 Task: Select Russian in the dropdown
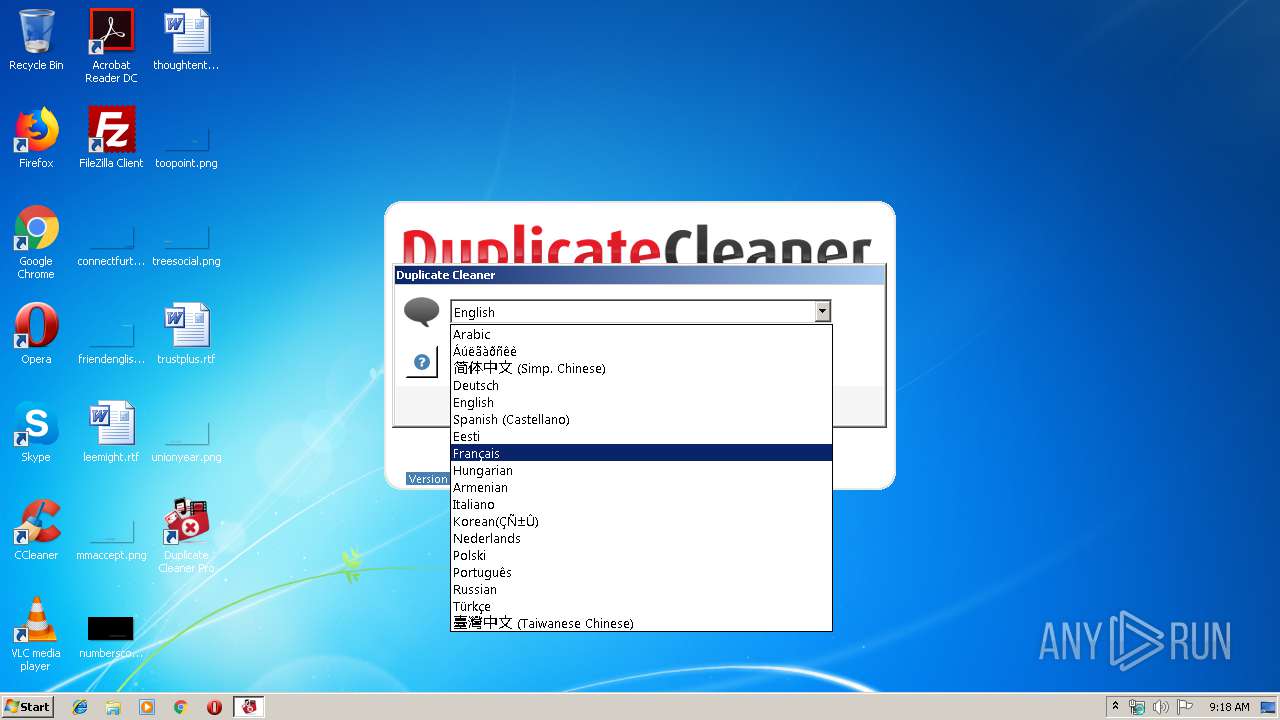pos(641,589)
